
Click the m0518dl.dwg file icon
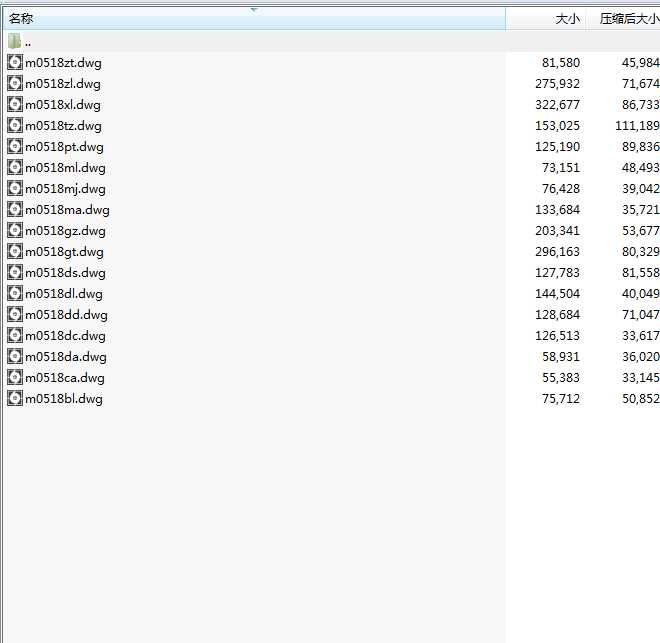tap(15, 294)
